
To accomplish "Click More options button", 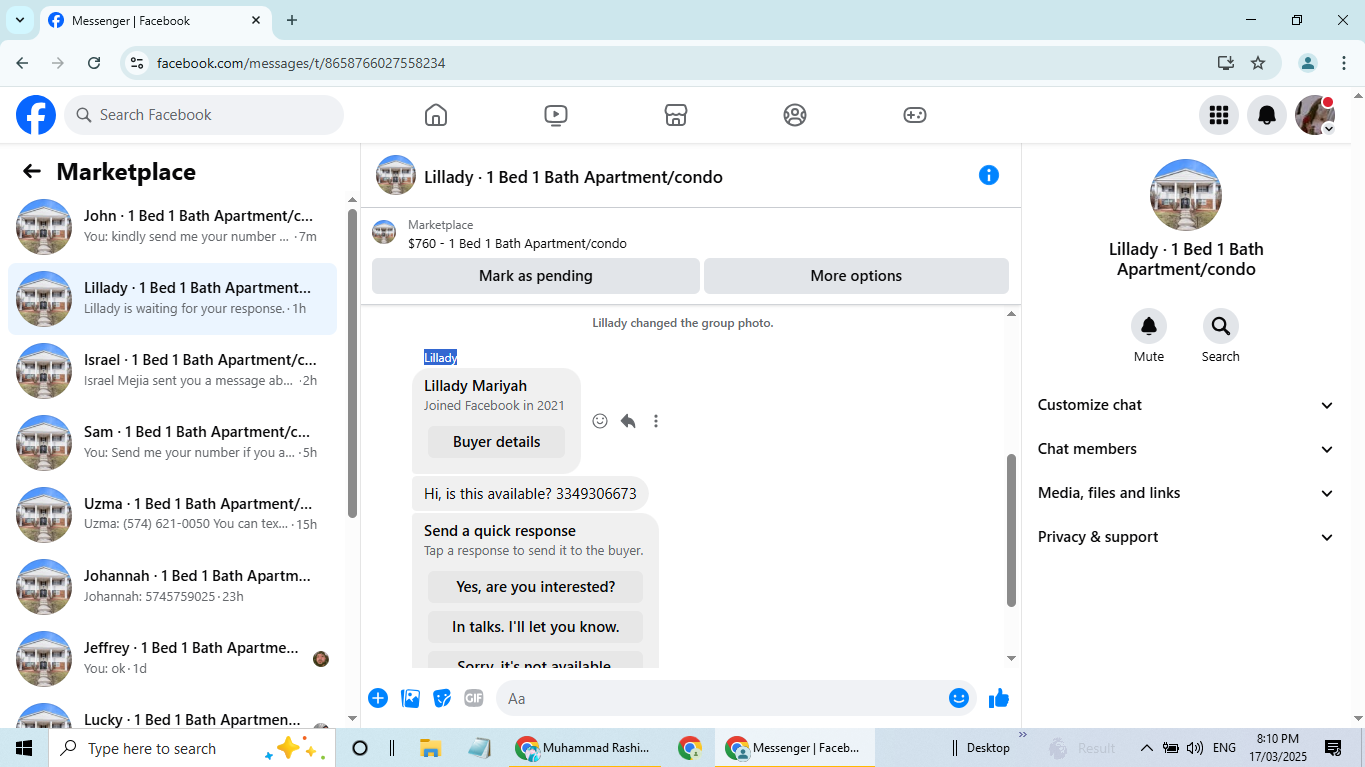I will click(856, 276).
